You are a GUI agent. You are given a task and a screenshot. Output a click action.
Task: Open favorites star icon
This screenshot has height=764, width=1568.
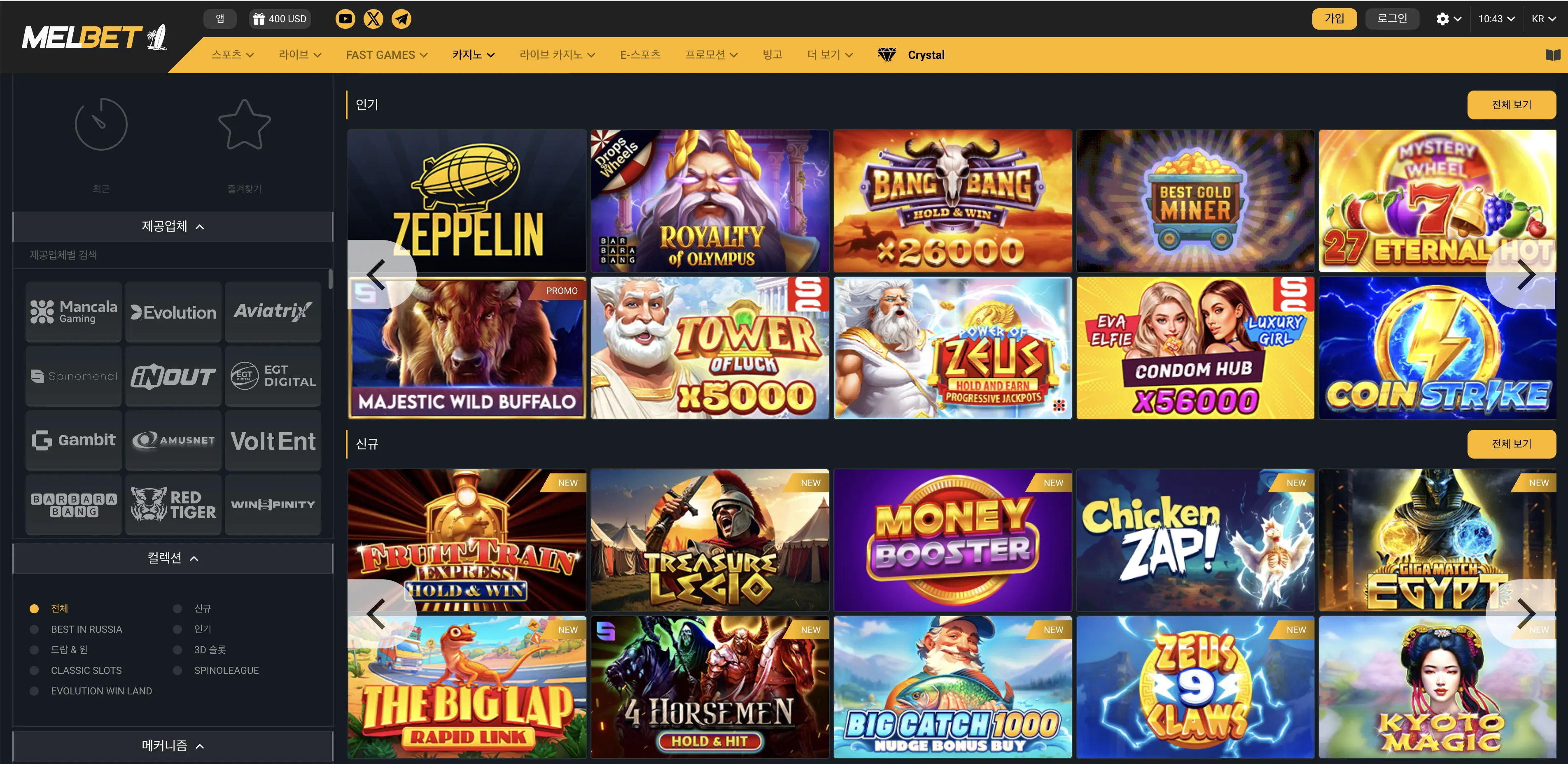click(244, 125)
